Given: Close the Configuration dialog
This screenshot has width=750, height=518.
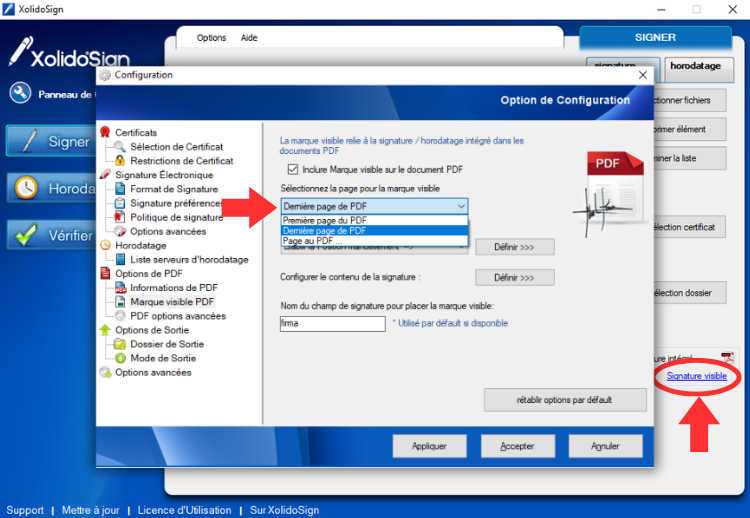Looking at the screenshot, I should (x=643, y=75).
